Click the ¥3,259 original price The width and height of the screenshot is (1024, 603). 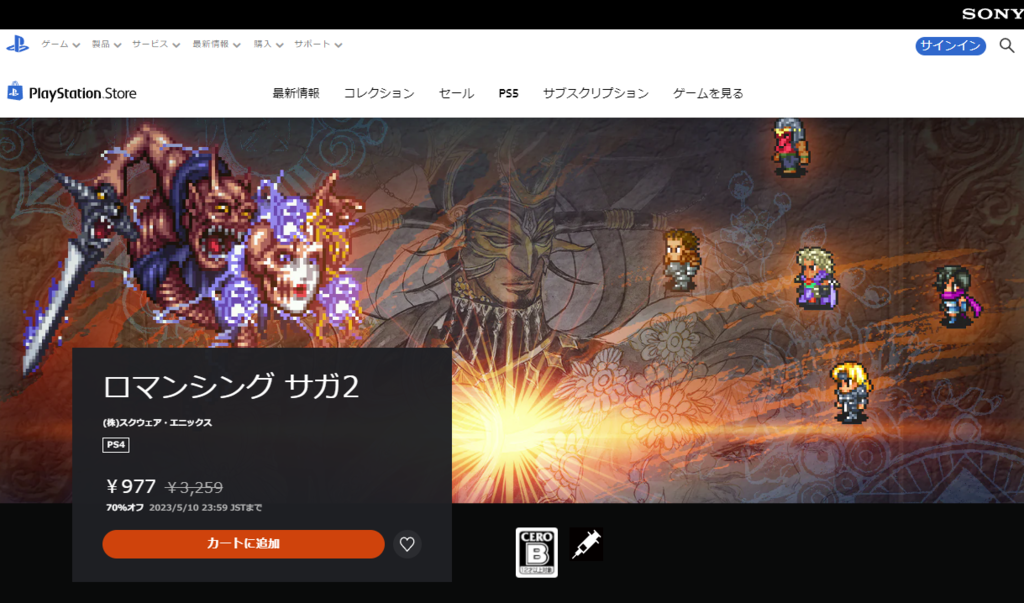pos(195,487)
